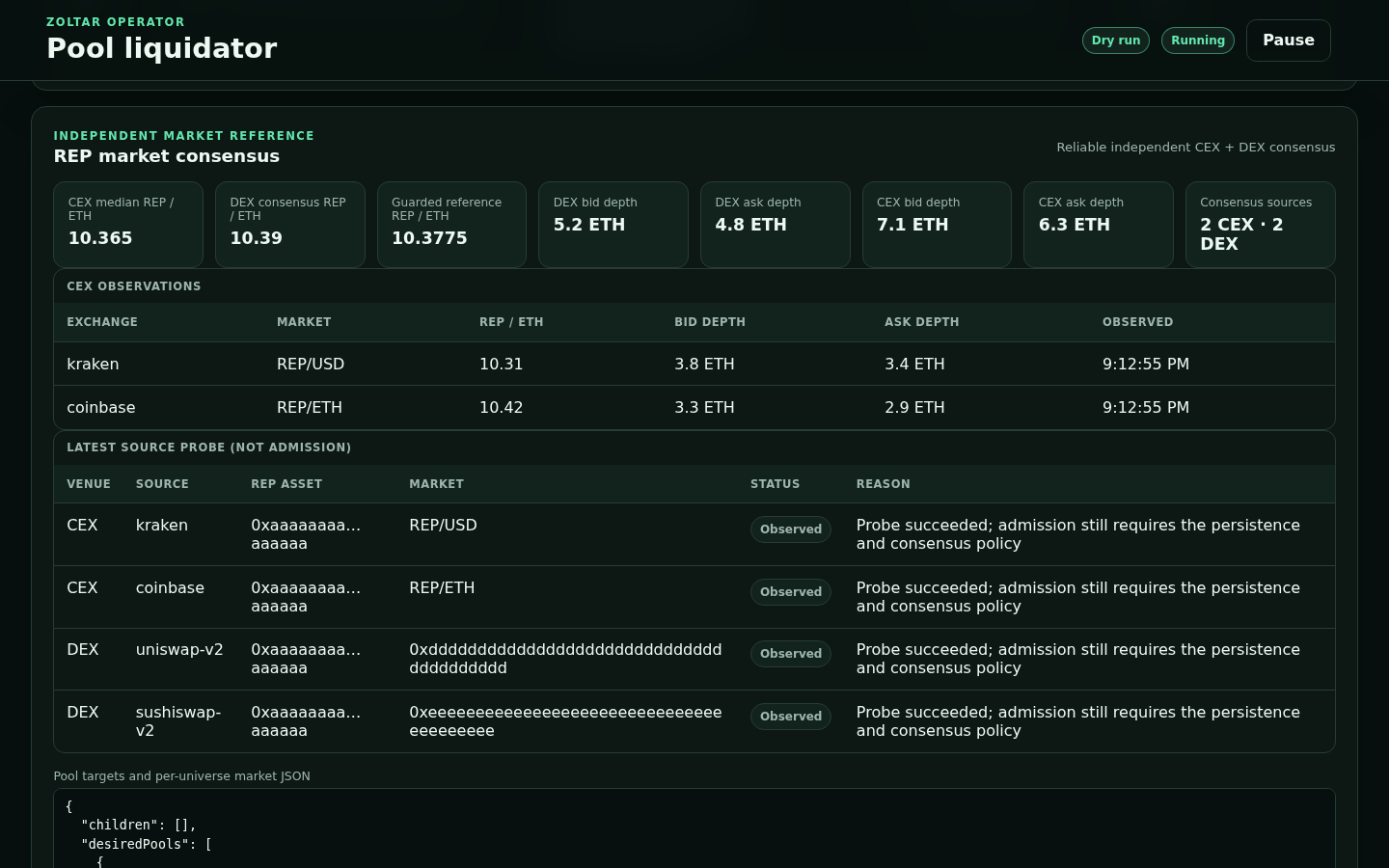Viewport: 1389px width, 868px height.
Task: Select the DEX consensus value 10.39
Action: point(256,238)
